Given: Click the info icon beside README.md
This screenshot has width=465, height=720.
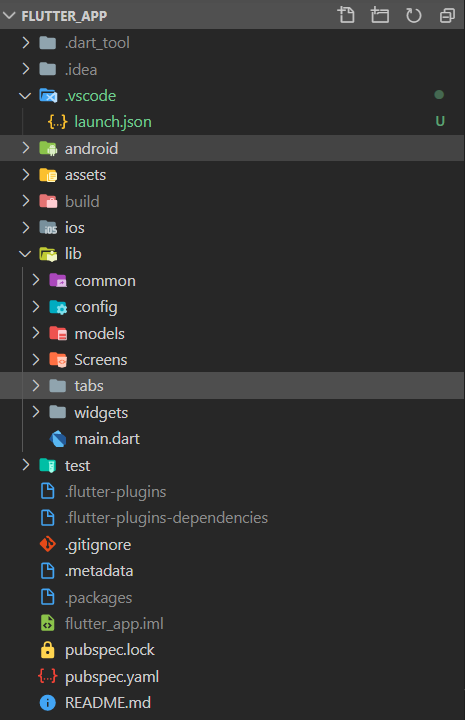Looking at the screenshot, I should point(48,703).
